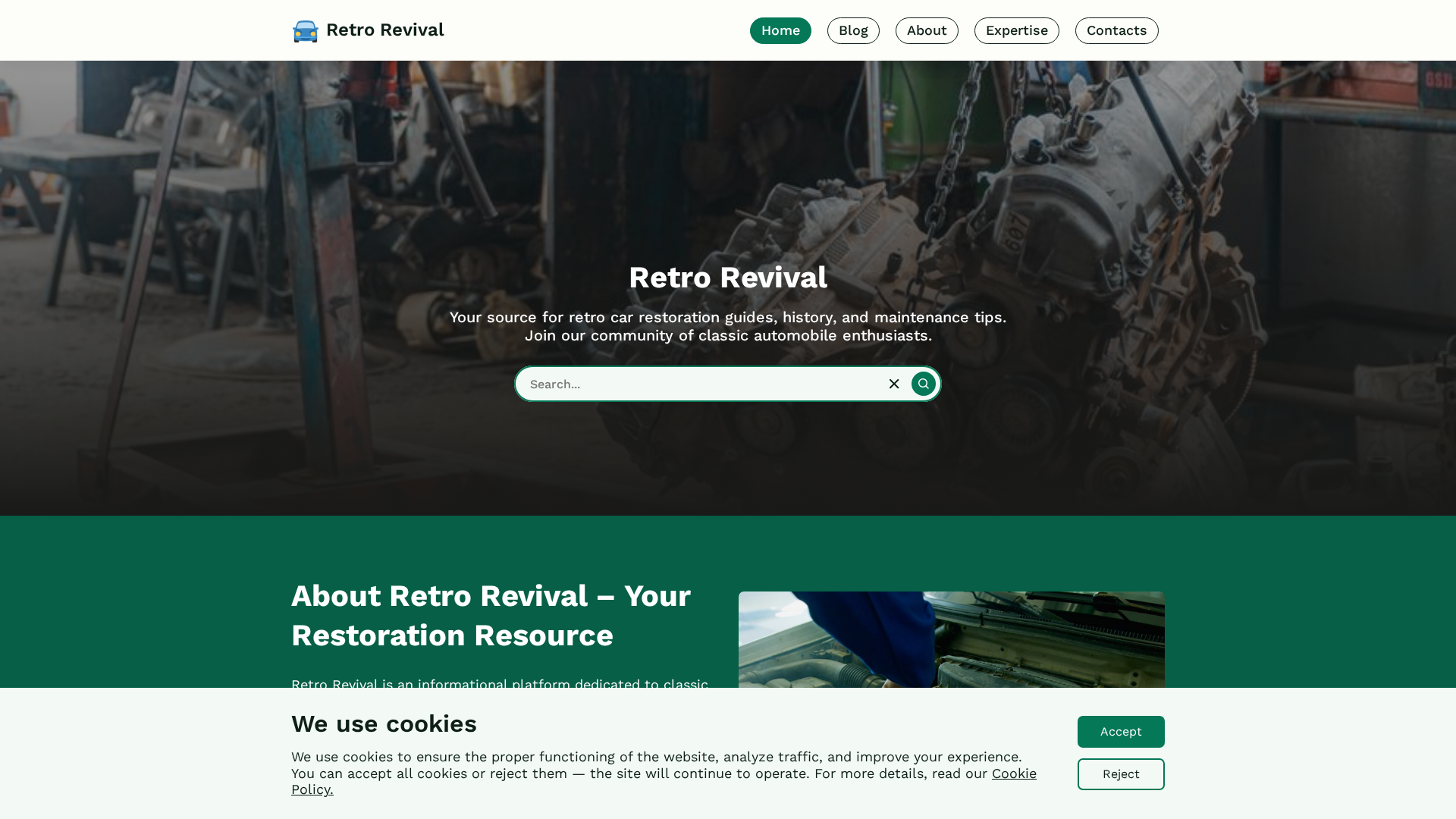Screen dimensions: 1456x819
Task: Select the Home nav item
Action: pyautogui.click(x=780, y=31)
